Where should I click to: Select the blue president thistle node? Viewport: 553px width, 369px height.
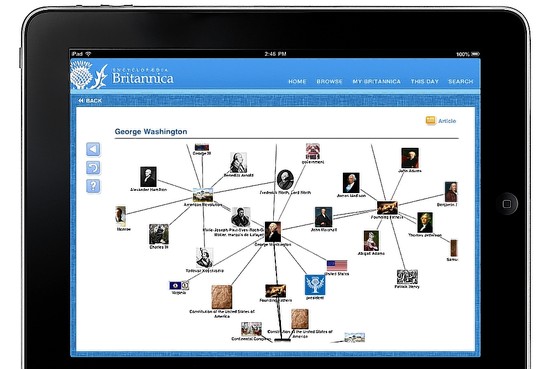coord(315,285)
